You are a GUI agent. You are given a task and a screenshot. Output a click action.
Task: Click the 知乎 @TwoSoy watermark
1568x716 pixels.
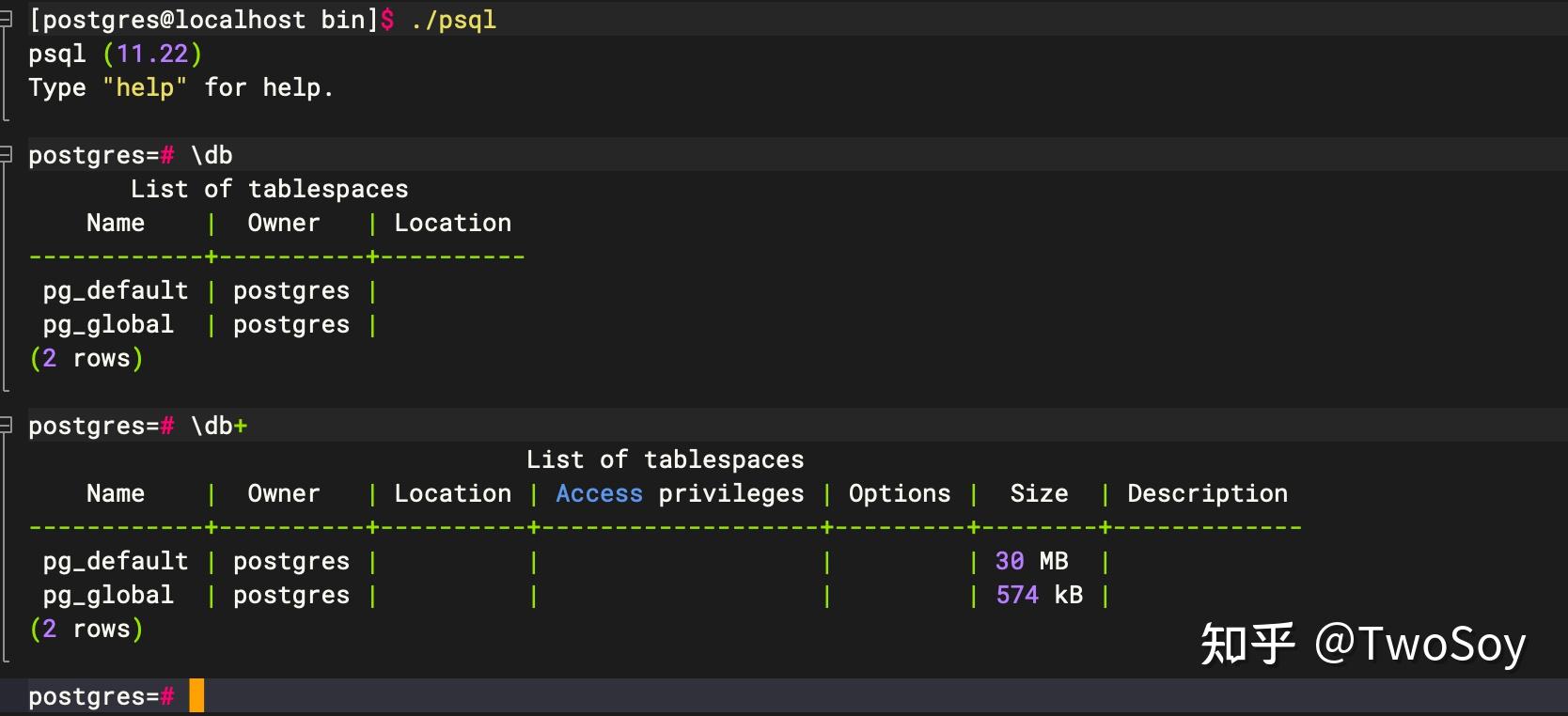point(1362,645)
